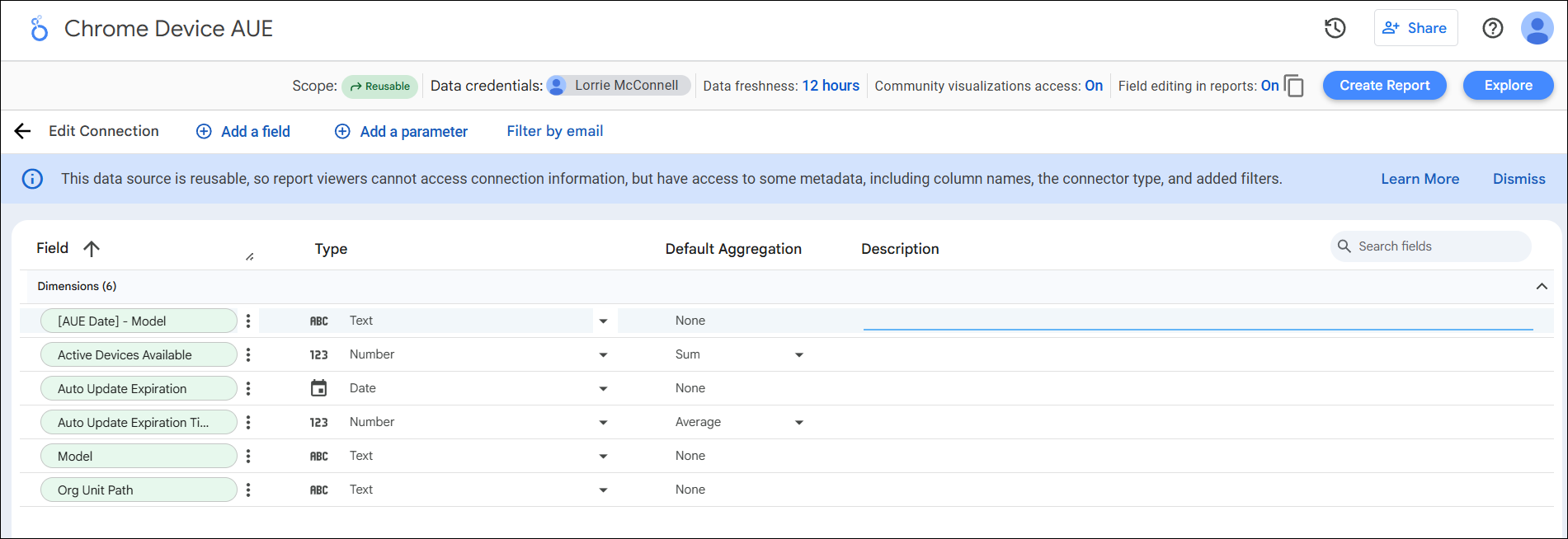The width and height of the screenshot is (1568, 539).
Task: Open more options for Auto Update Expiration
Action: (x=248, y=388)
